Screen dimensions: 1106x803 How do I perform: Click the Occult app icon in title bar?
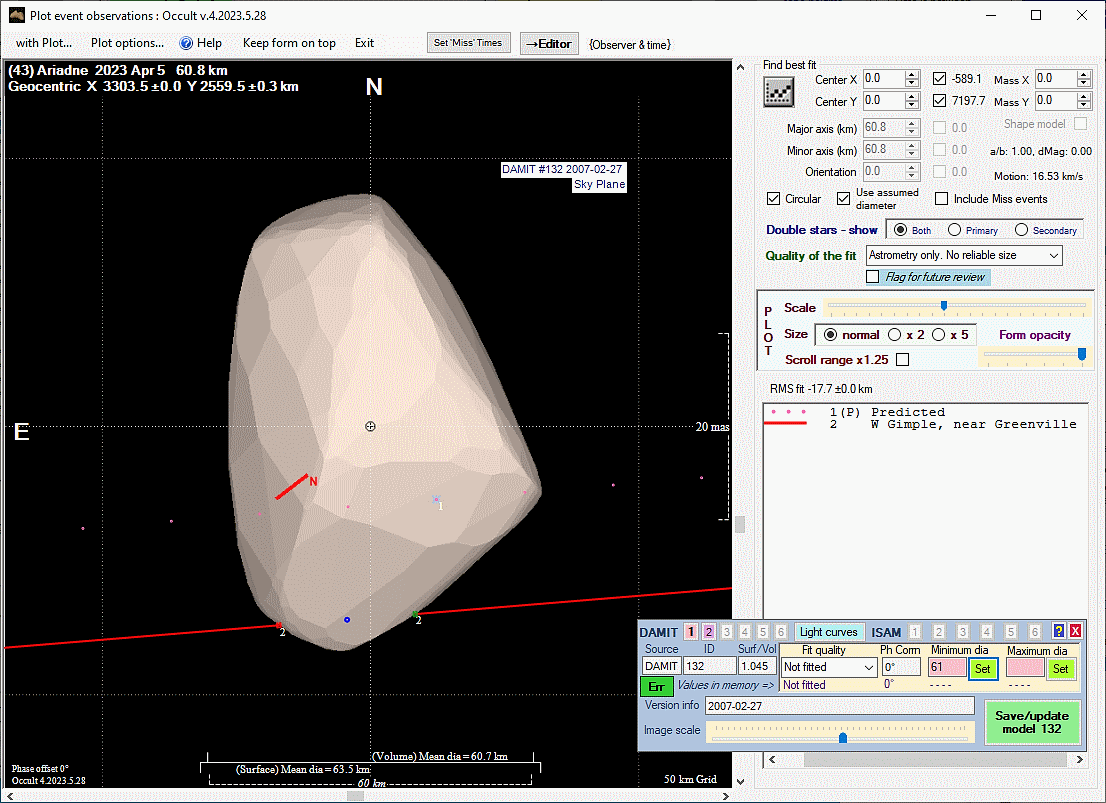[x=17, y=16]
